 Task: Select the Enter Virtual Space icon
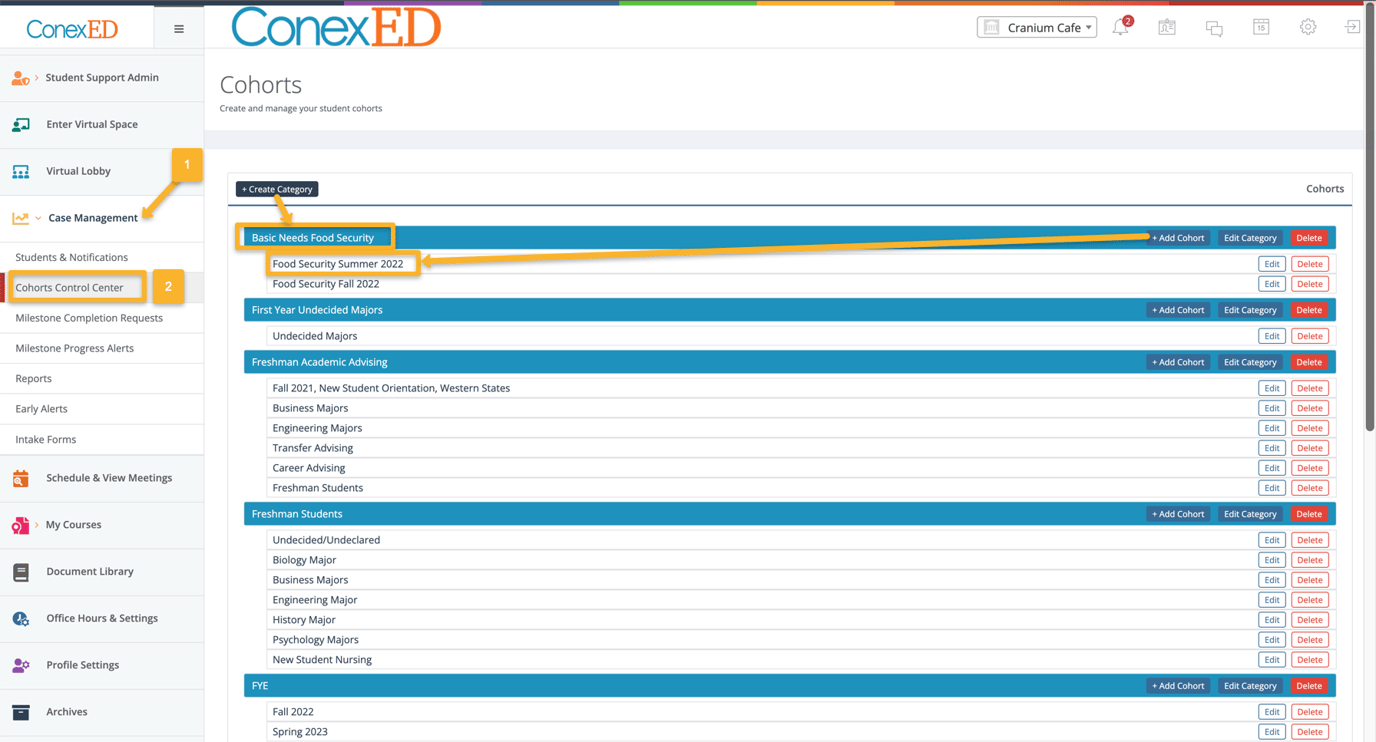[x=21, y=124]
